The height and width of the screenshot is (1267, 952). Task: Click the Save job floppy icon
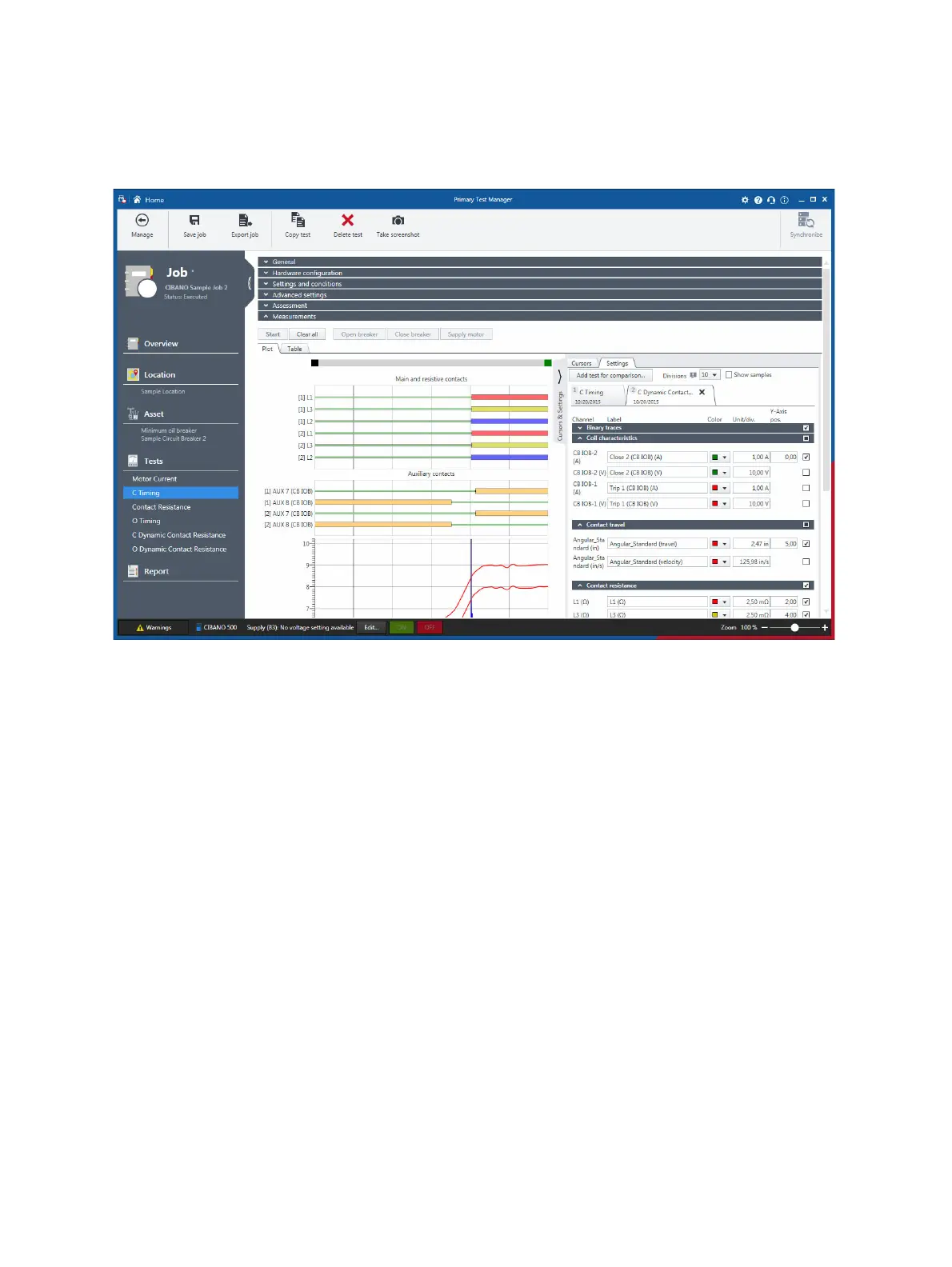[x=194, y=220]
